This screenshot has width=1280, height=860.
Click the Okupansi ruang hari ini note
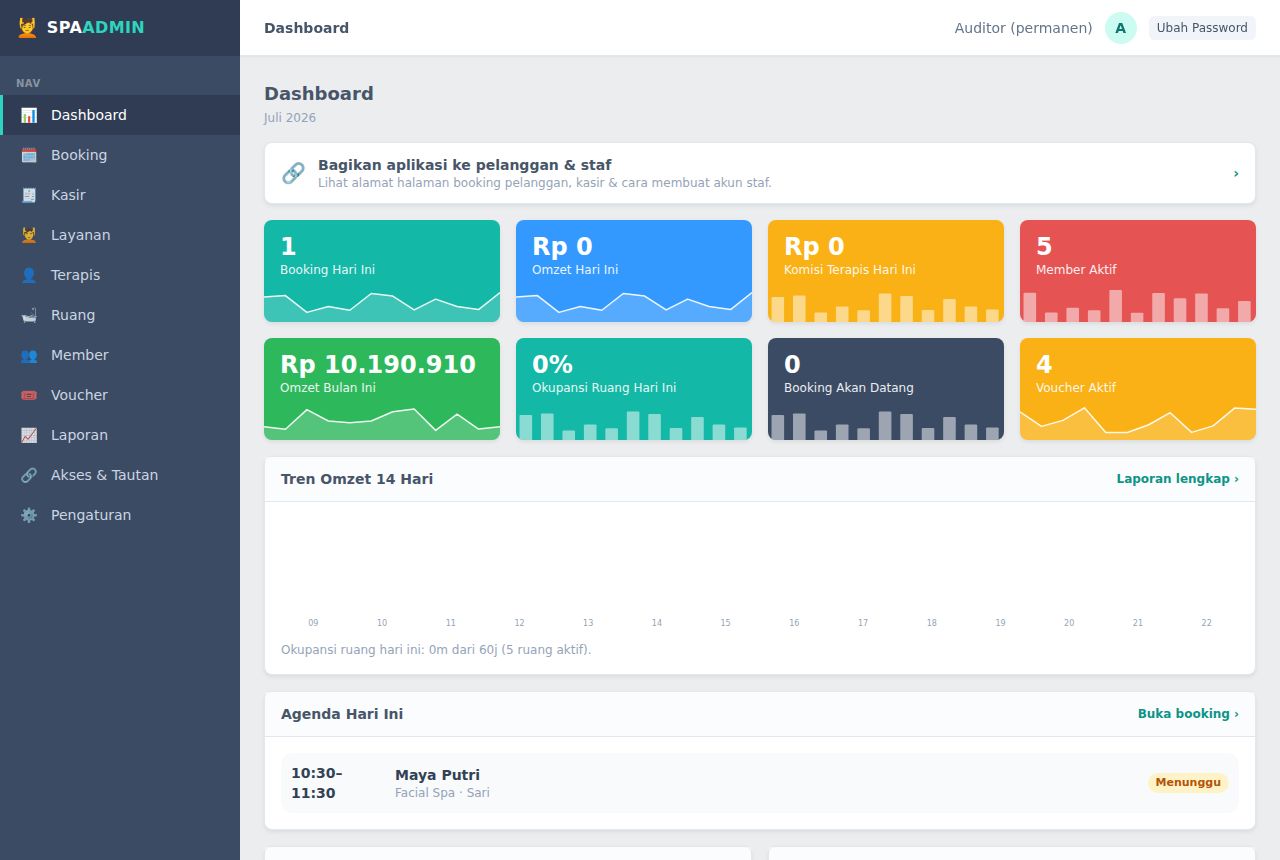[436, 650]
